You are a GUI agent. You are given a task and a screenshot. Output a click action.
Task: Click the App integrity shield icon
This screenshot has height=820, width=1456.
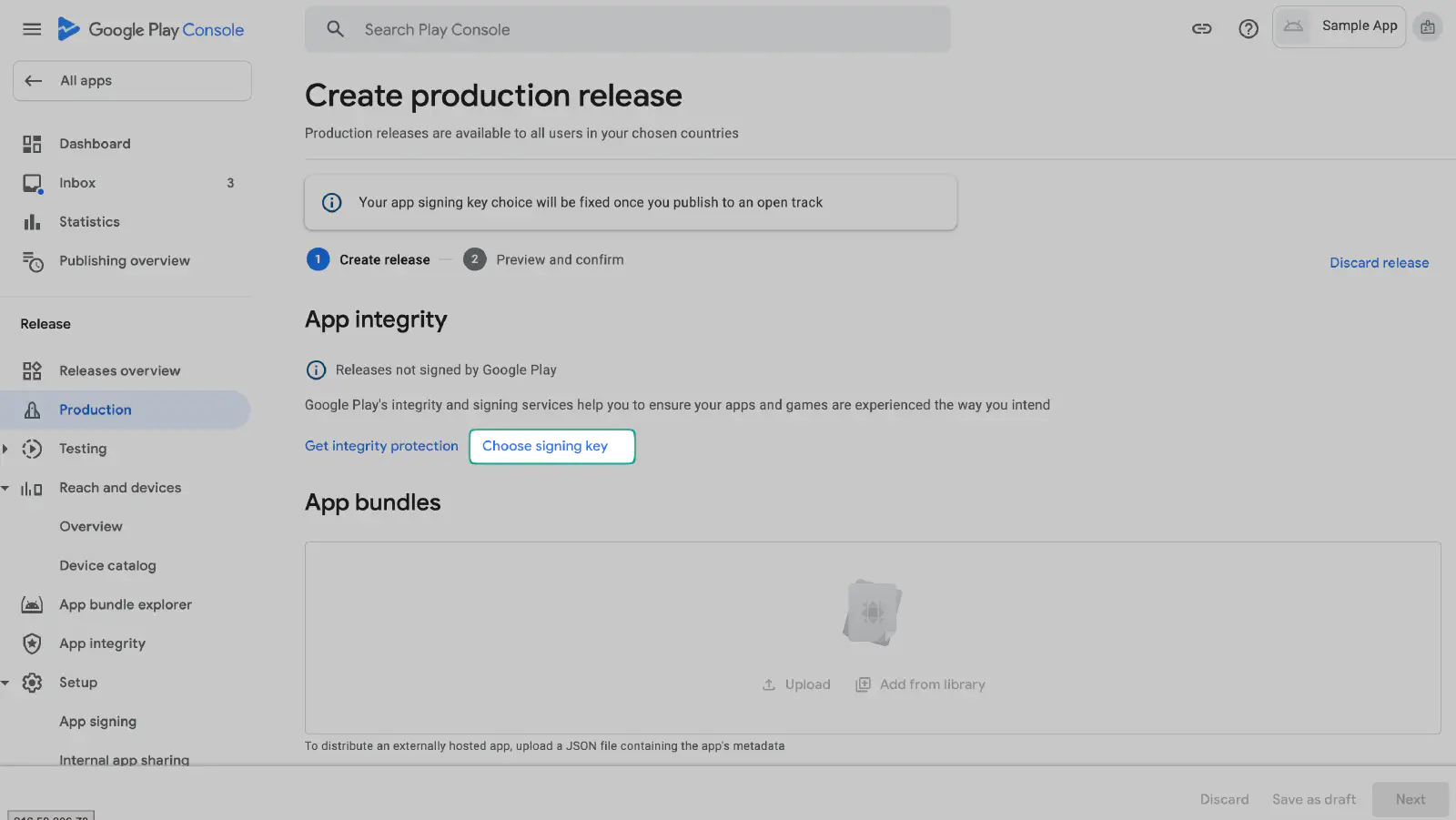click(x=32, y=643)
